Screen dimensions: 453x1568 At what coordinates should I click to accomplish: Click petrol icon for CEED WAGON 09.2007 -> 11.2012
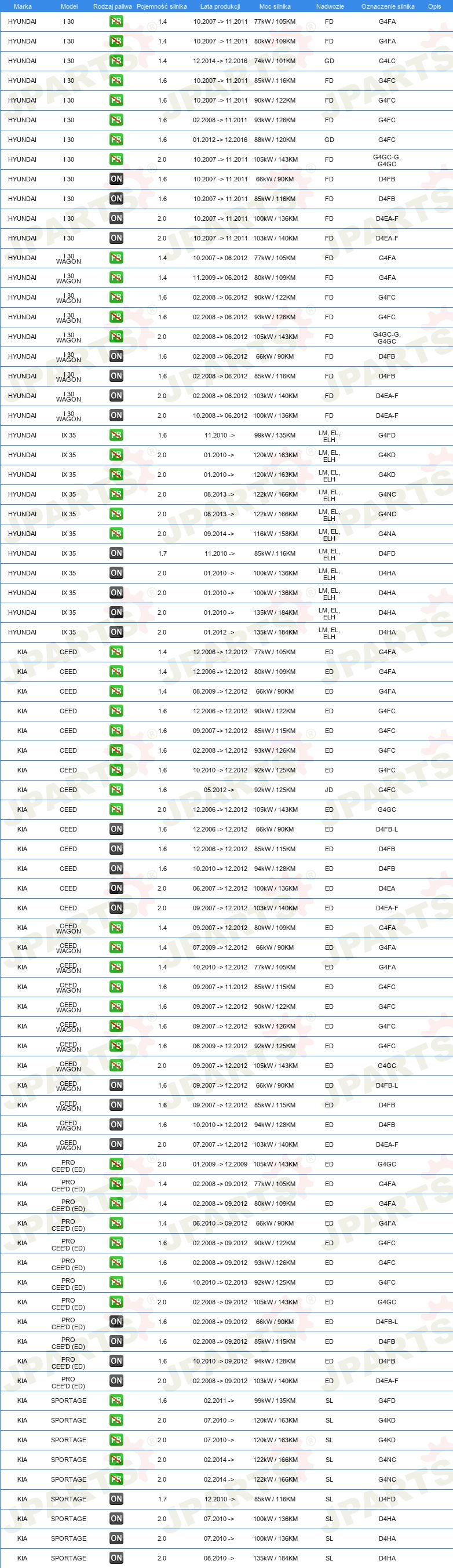pyautogui.click(x=116, y=987)
